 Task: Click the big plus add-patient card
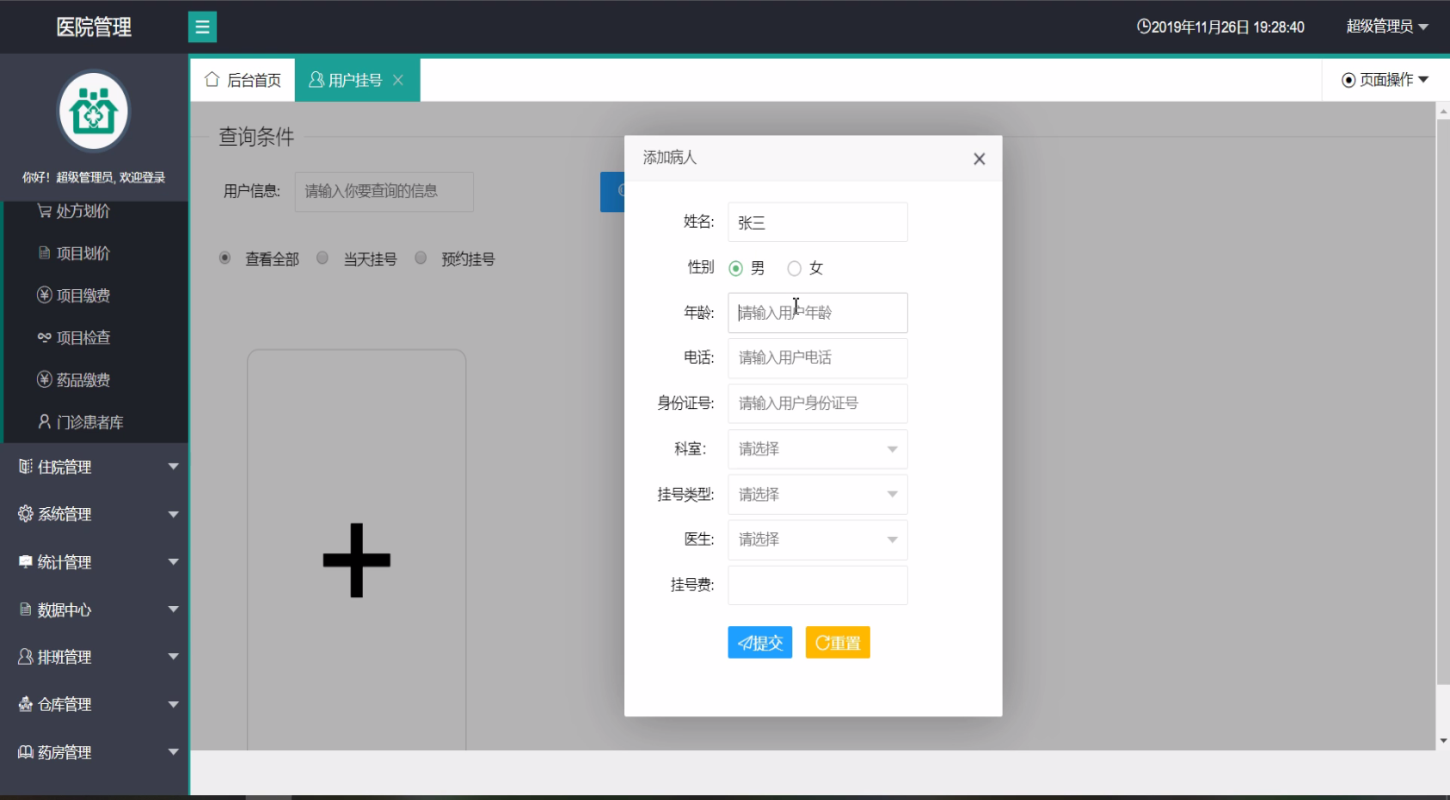pos(356,559)
